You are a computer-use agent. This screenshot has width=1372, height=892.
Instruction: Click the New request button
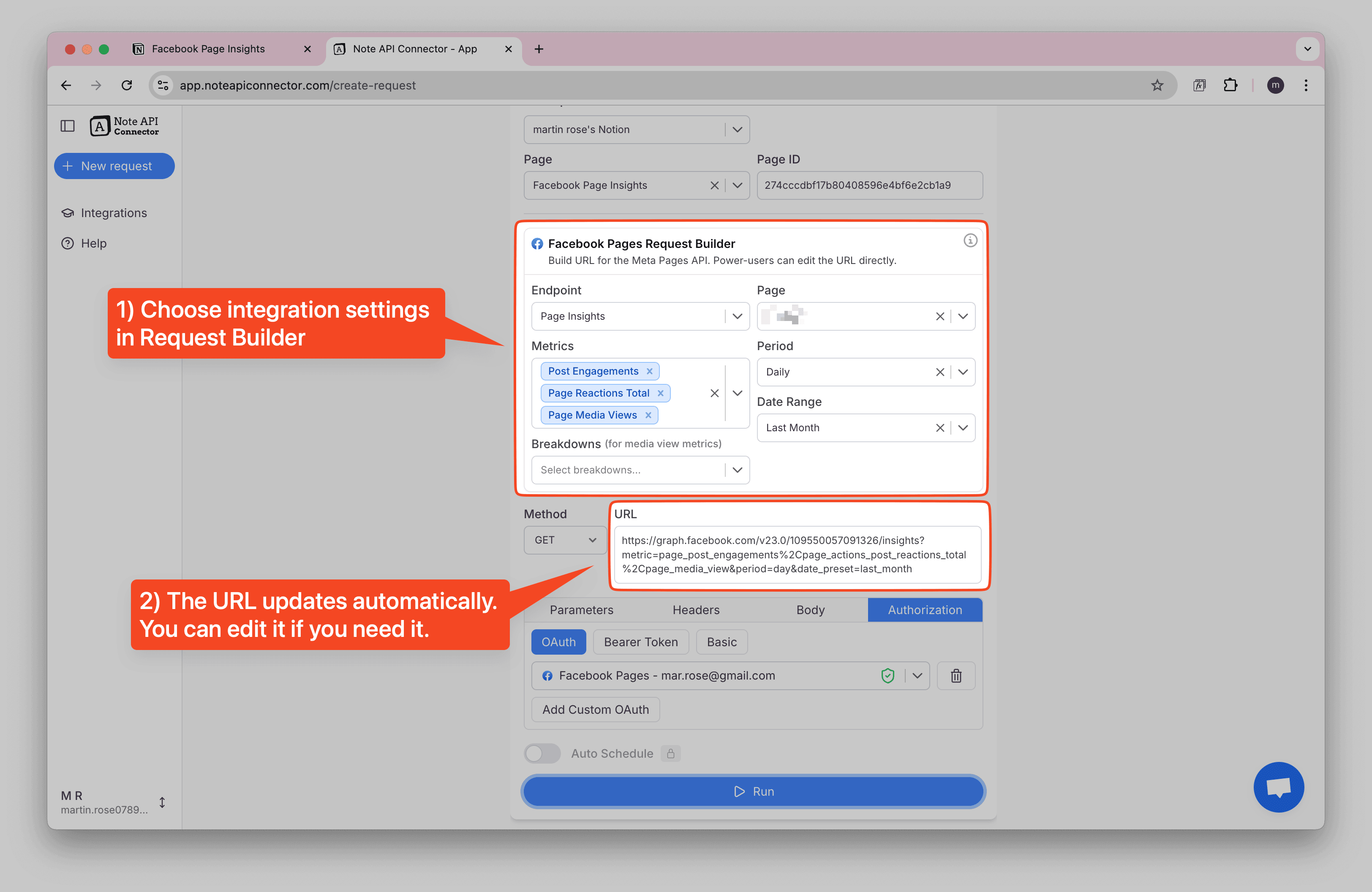(x=114, y=166)
